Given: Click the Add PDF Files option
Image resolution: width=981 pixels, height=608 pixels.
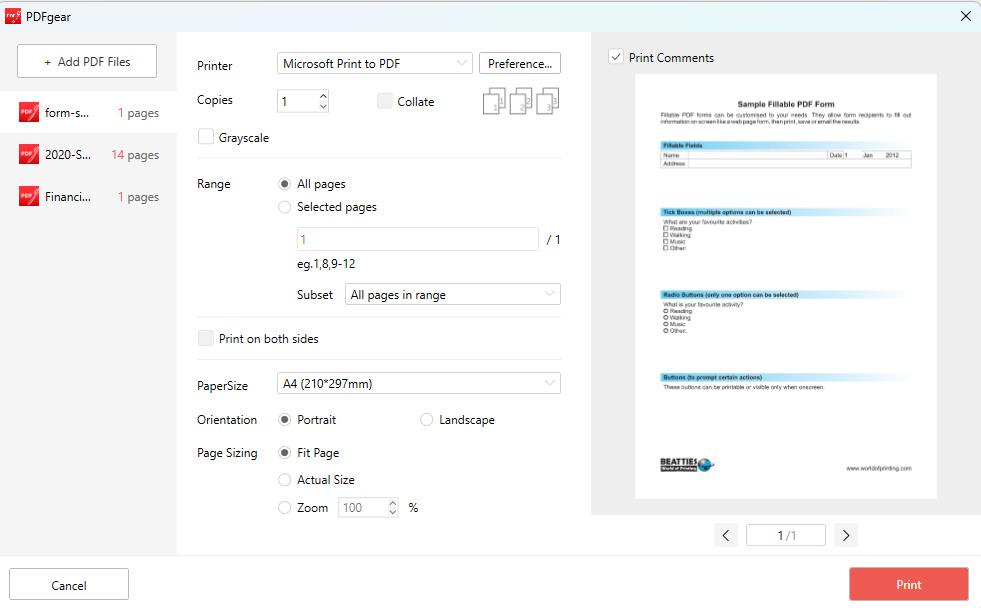Looking at the screenshot, I should click(86, 61).
